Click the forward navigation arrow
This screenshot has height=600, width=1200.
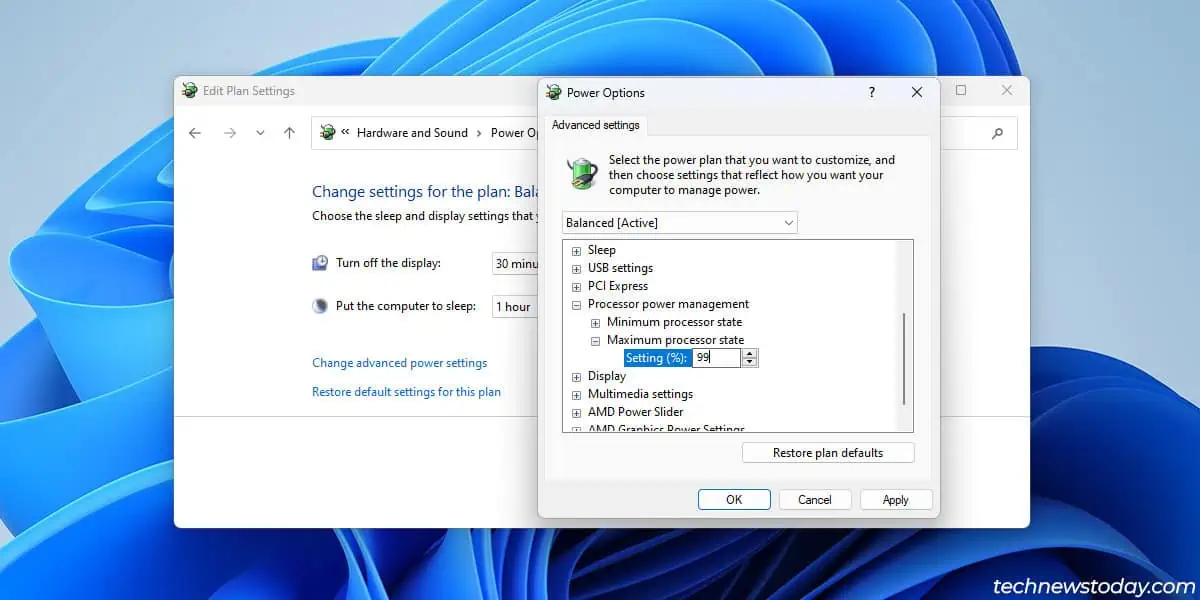230,133
